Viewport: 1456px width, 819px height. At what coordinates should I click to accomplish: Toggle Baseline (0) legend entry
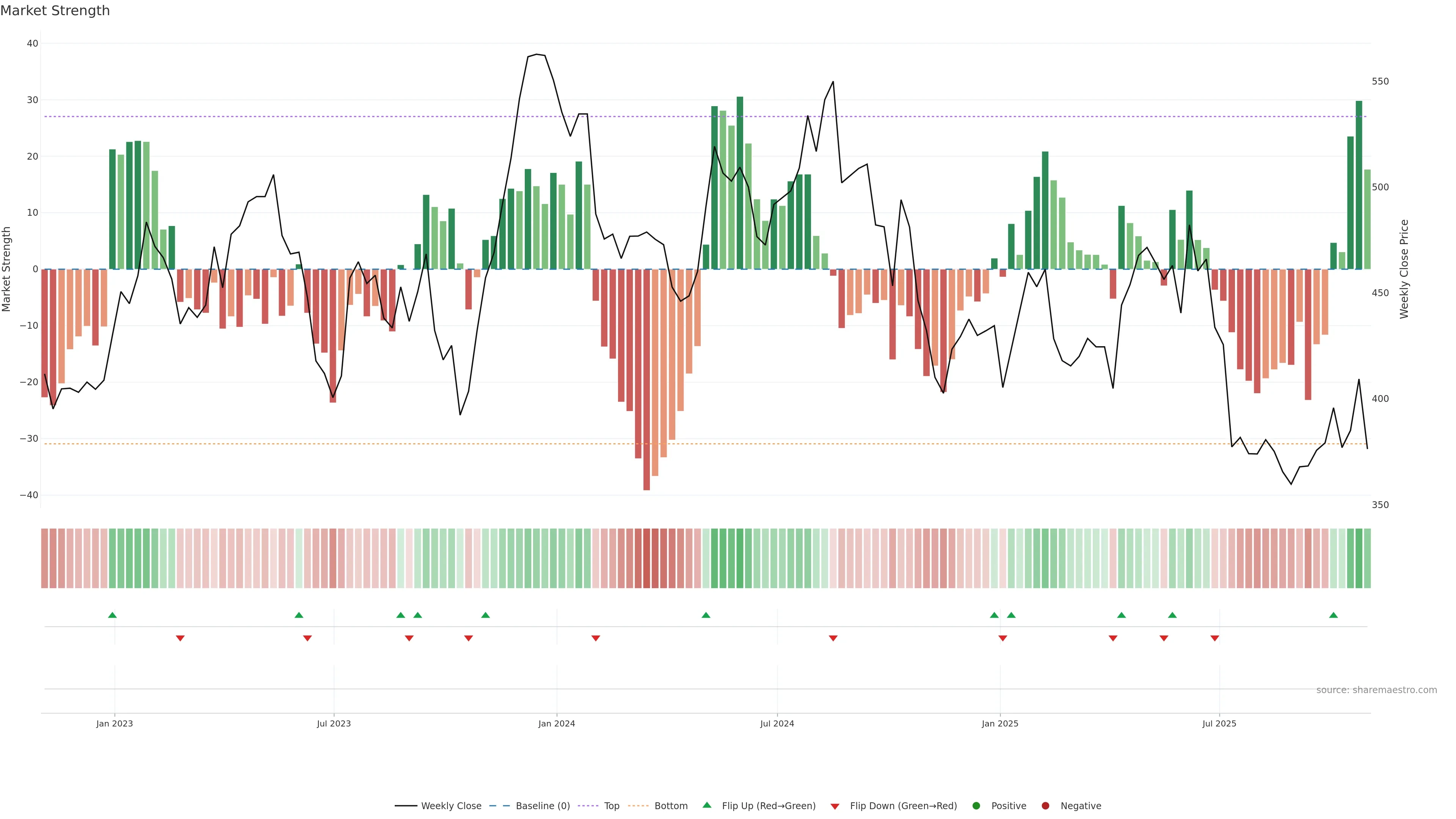pos(543,806)
